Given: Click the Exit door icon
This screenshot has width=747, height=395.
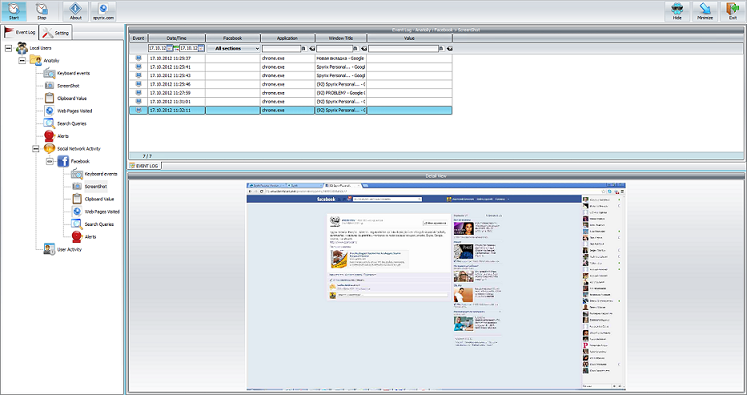Looking at the screenshot, I should [x=733, y=11].
